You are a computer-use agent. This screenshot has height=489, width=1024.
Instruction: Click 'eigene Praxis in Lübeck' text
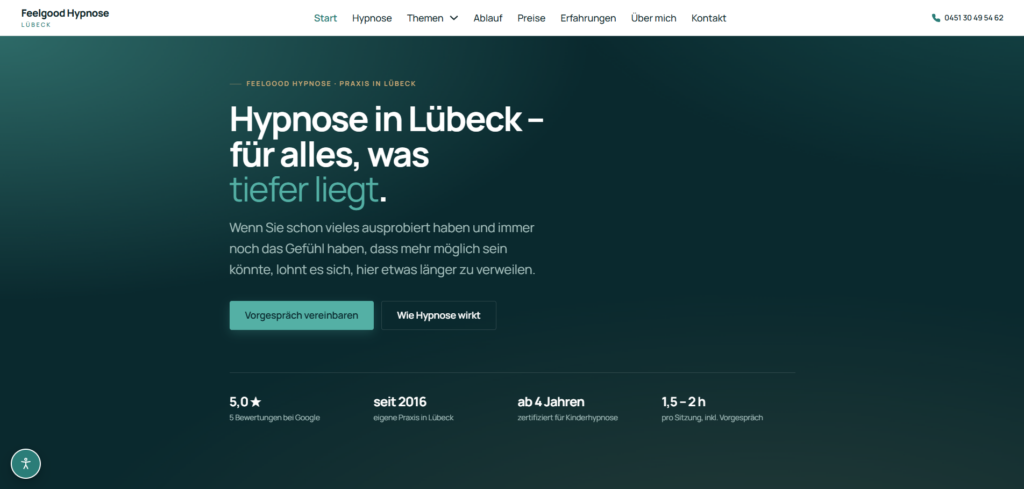pos(413,418)
